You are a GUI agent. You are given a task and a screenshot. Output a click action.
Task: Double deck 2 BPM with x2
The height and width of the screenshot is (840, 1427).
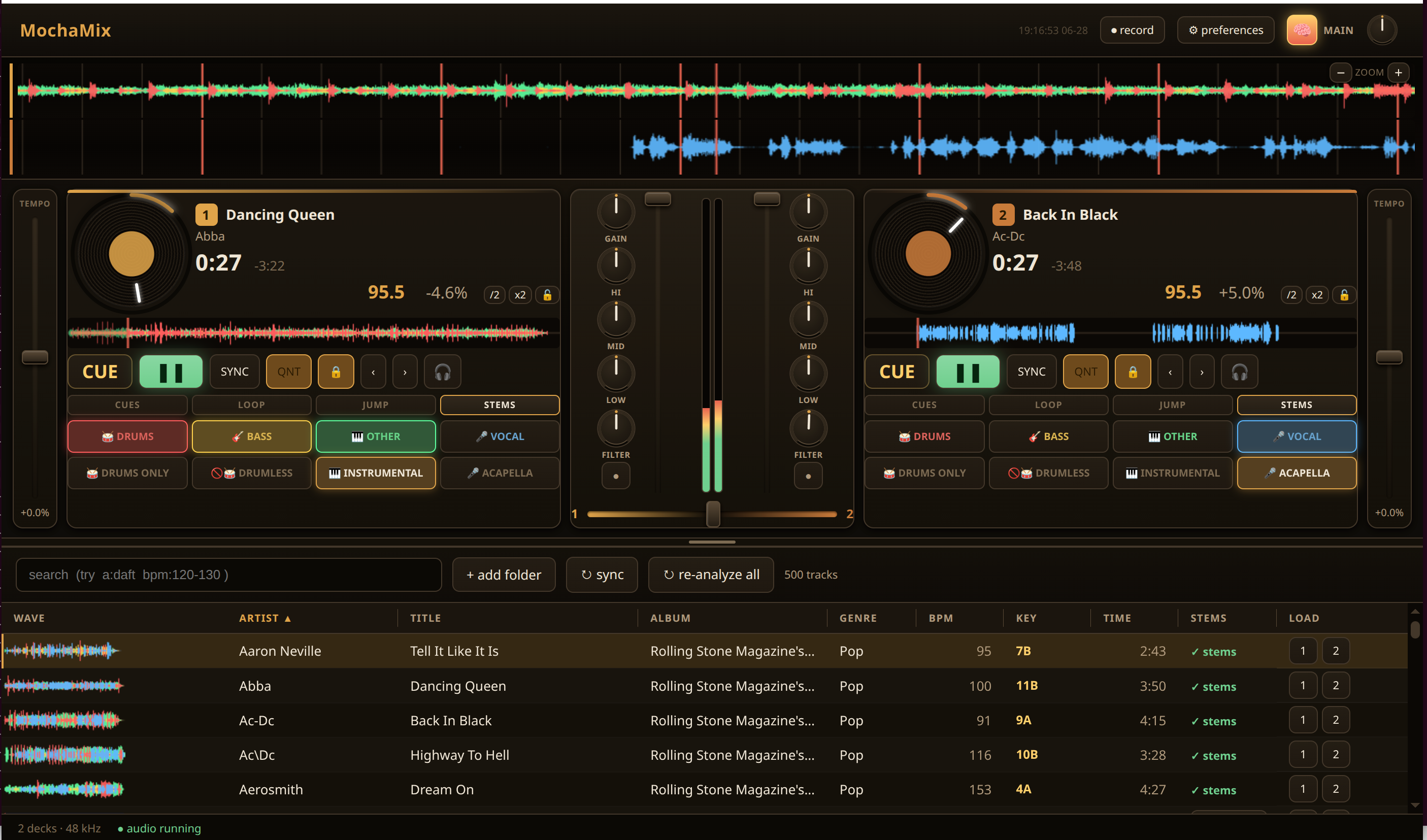[x=1317, y=295]
